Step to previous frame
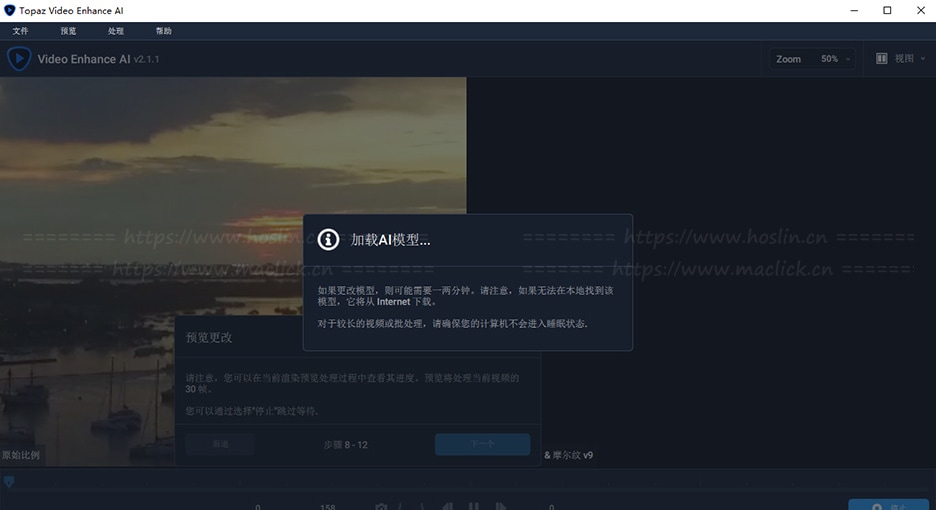This screenshot has width=936, height=510. point(447,507)
